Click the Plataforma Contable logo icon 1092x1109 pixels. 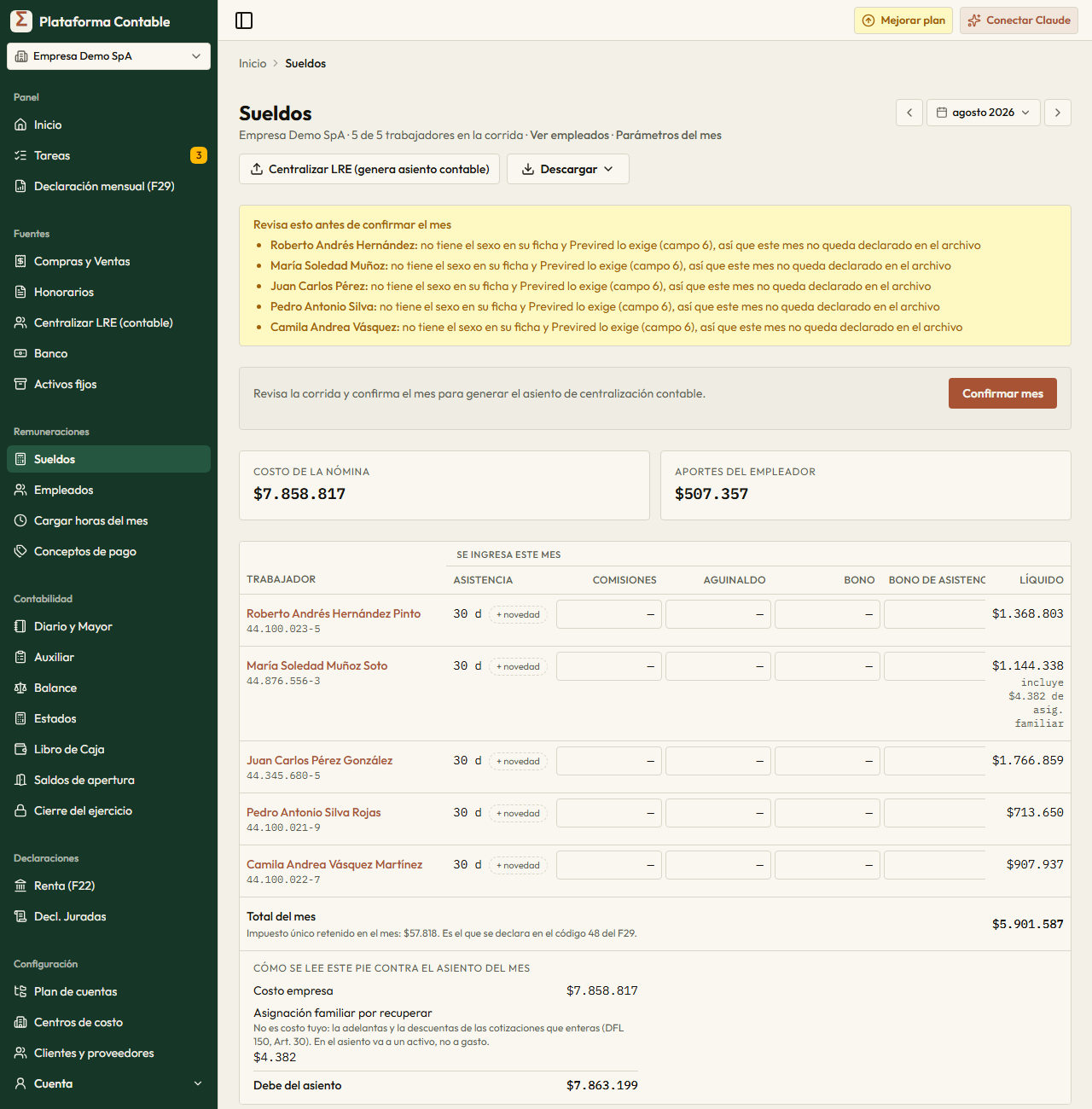click(21, 21)
